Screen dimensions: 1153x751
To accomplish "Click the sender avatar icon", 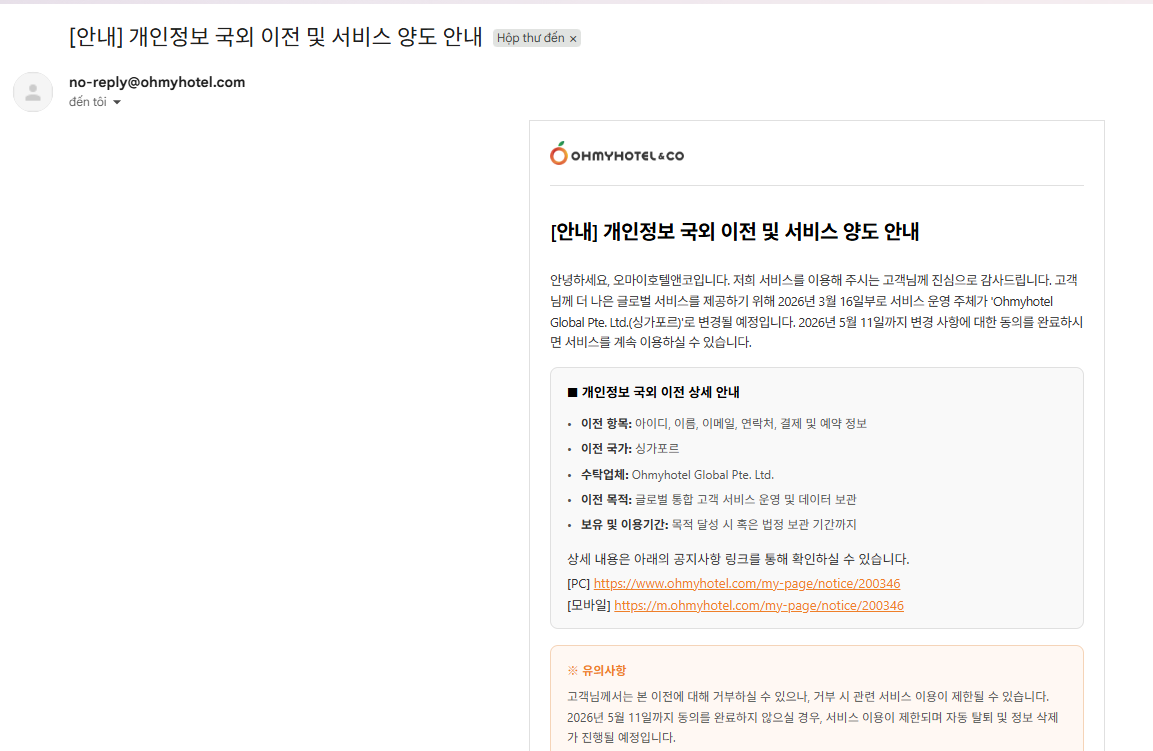I will [x=33, y=92].
